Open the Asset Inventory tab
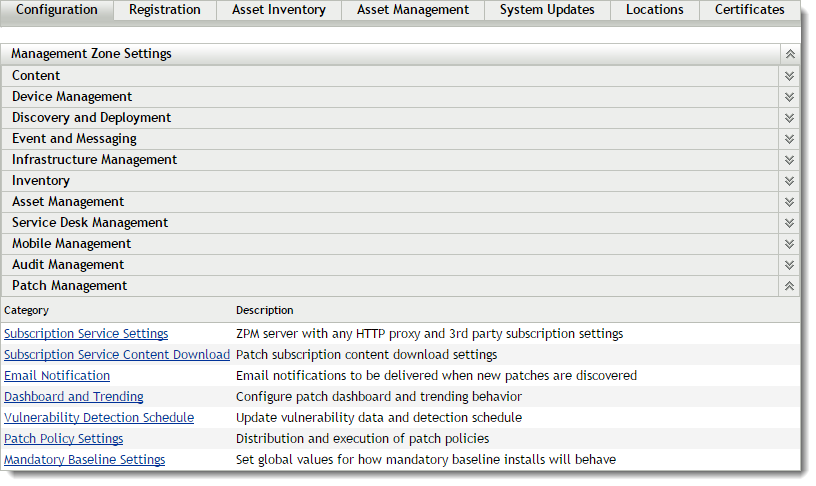 pos(278,10)
